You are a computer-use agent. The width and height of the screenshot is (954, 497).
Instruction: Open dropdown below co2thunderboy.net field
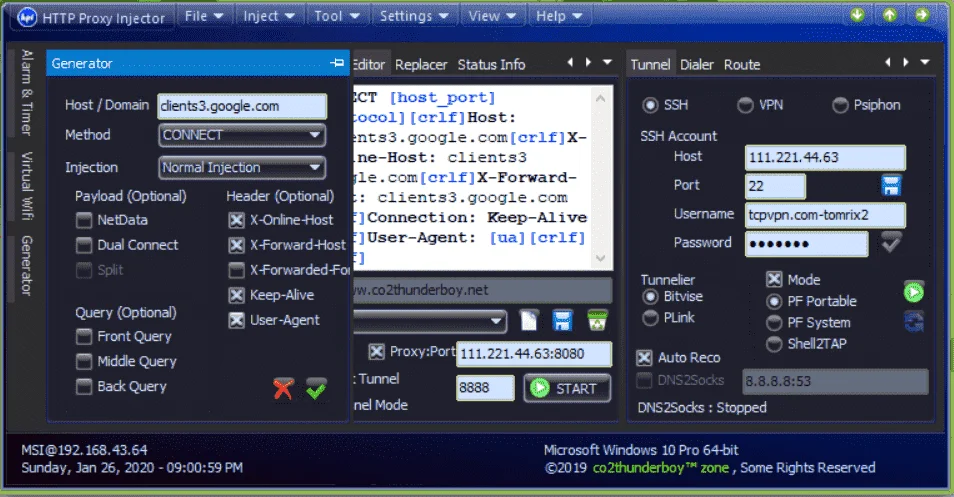[430, 321]
